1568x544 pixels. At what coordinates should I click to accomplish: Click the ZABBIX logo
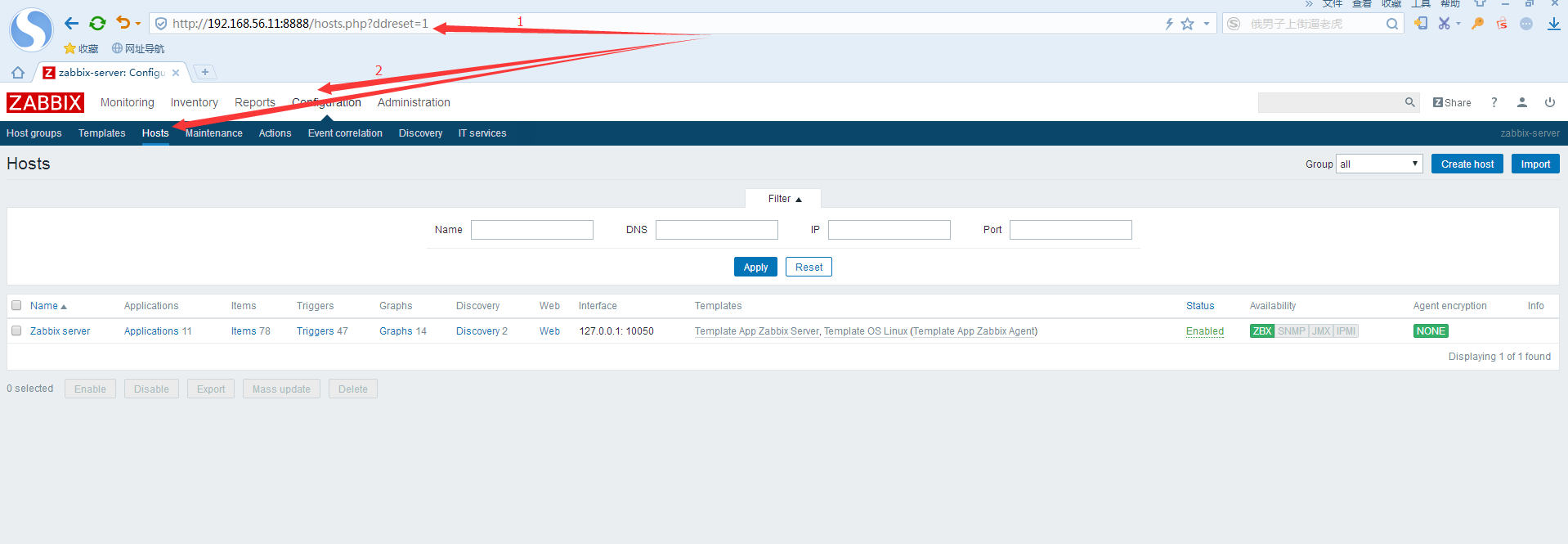click(45, 102)
